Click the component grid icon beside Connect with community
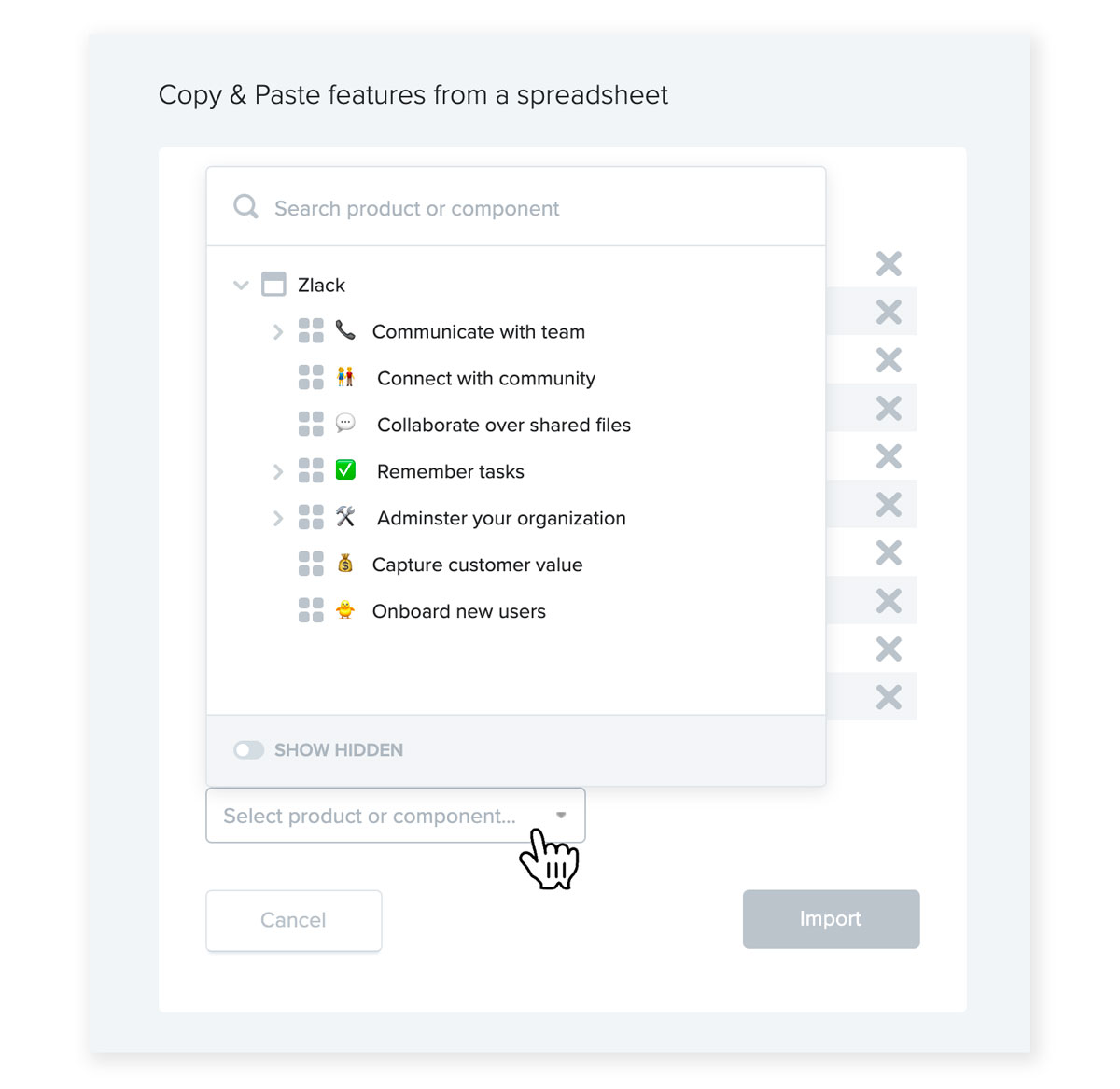 point(311,377)
